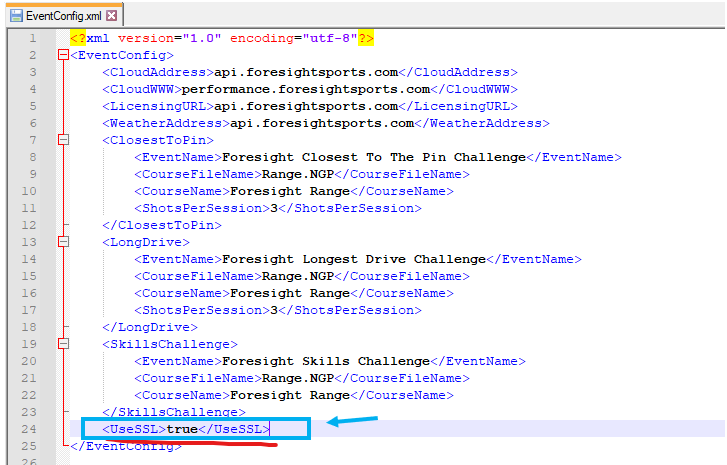Click the closing EventConfig tag
Image resolution: width=727 pixels, height=465 pixels.
click(126, 446)
